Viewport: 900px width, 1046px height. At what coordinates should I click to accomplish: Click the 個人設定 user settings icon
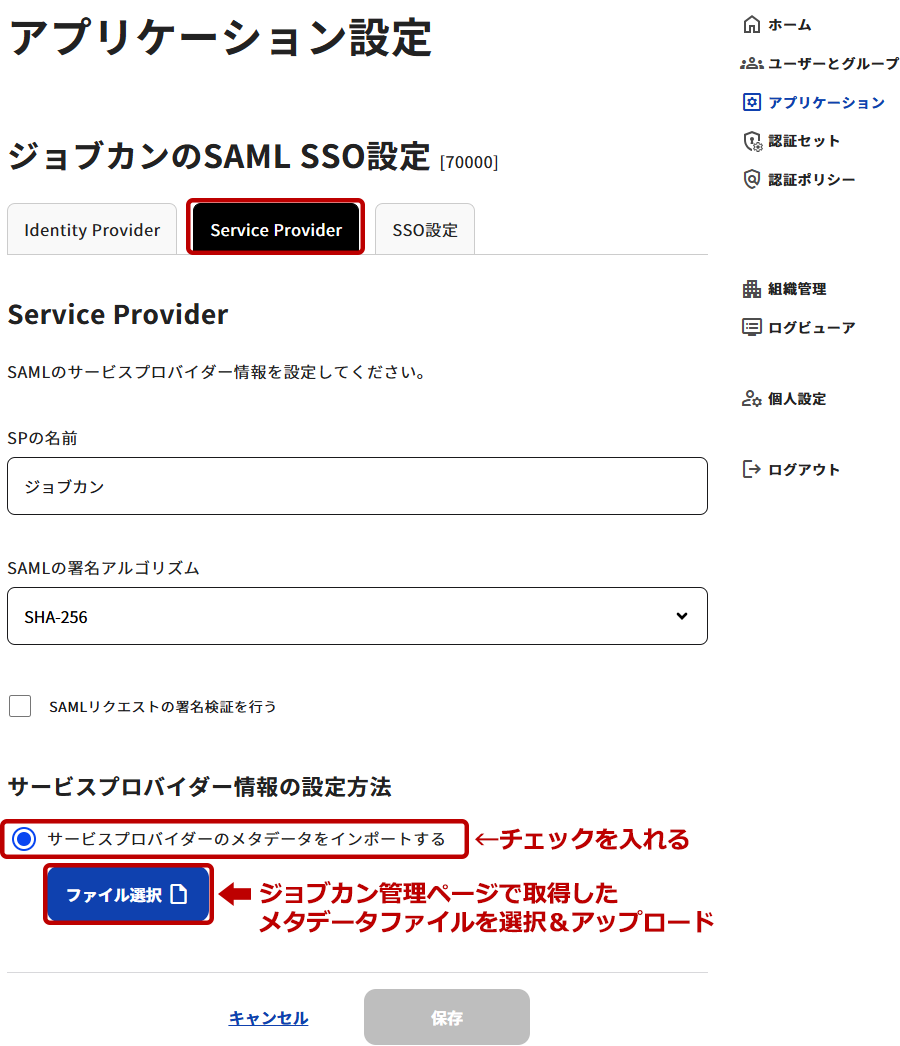pos(752,399)
